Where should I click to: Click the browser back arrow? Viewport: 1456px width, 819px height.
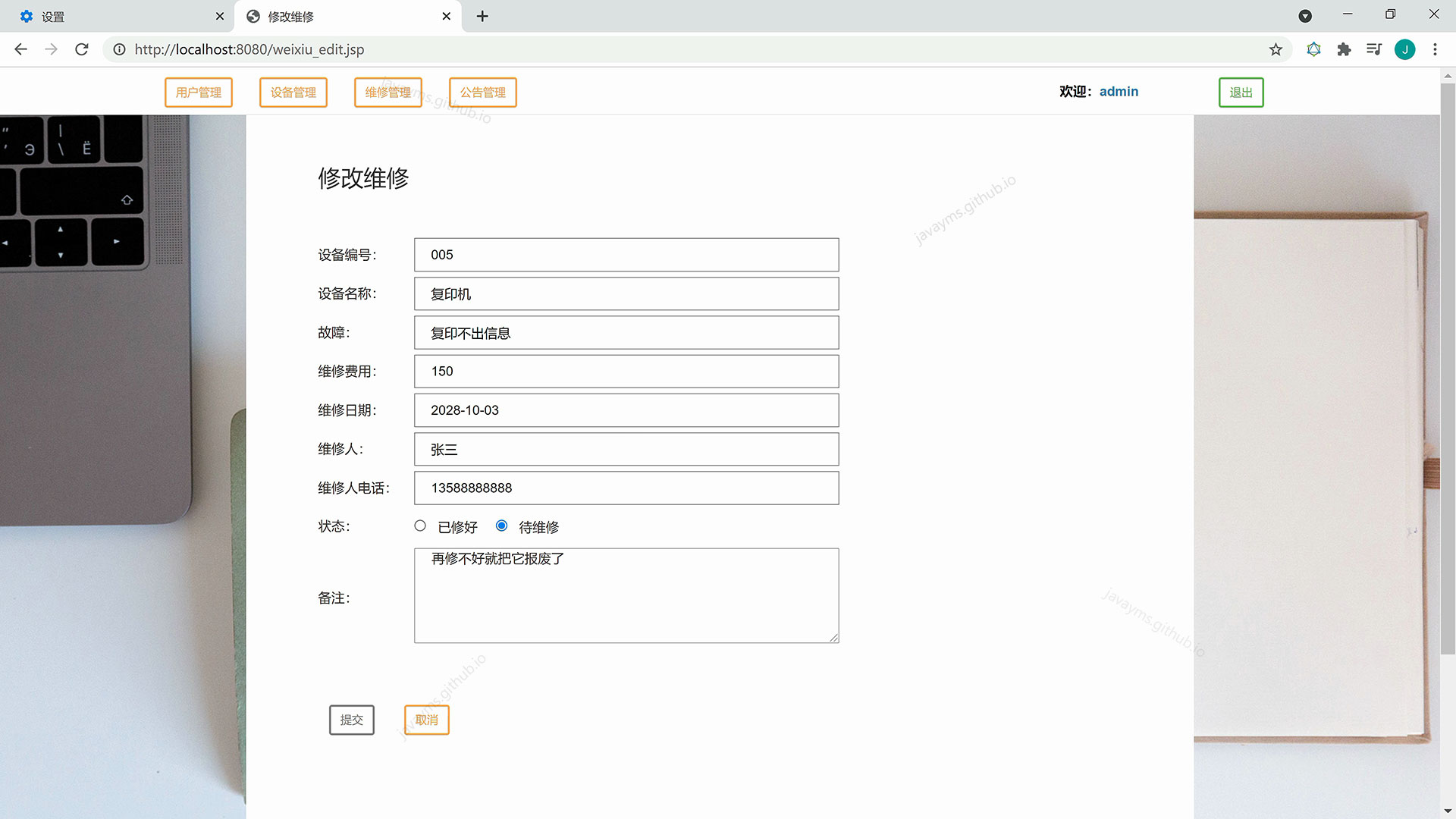coord(20,49)
